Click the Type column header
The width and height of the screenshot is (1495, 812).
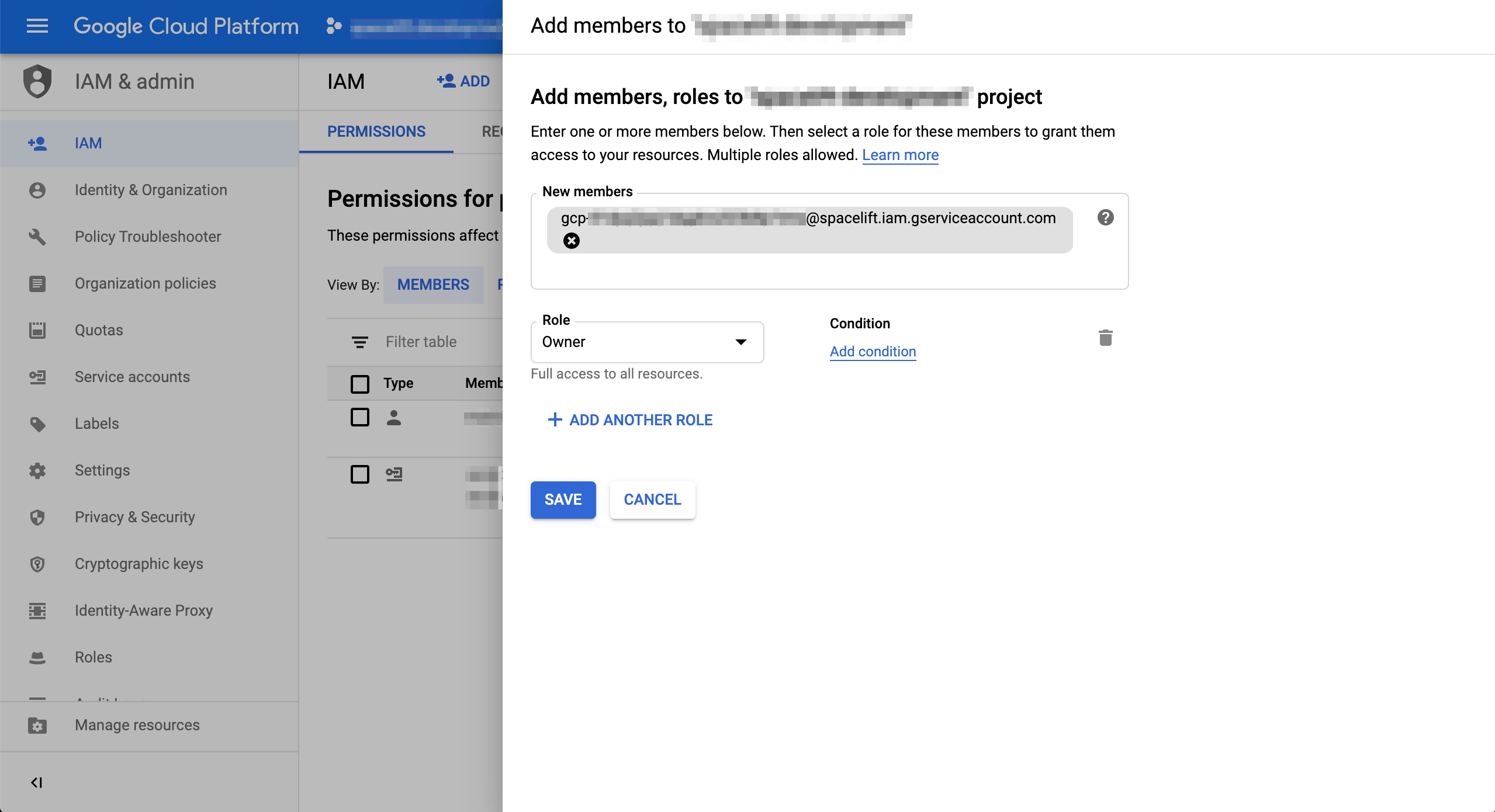(x=398, y=383)
